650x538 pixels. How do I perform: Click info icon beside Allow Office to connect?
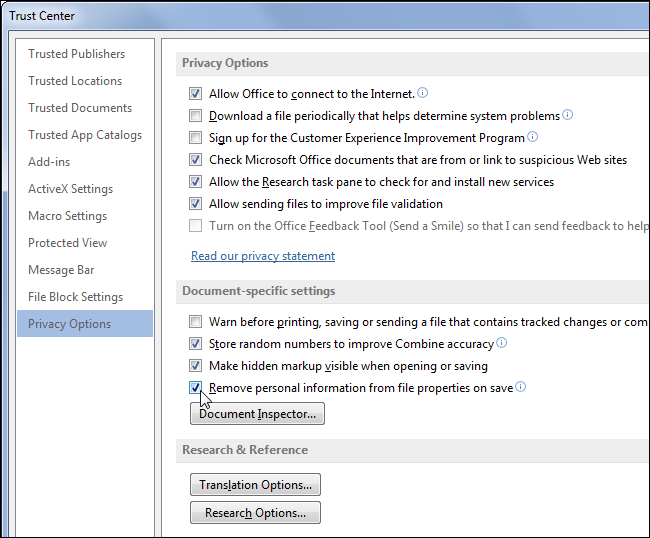422,93
